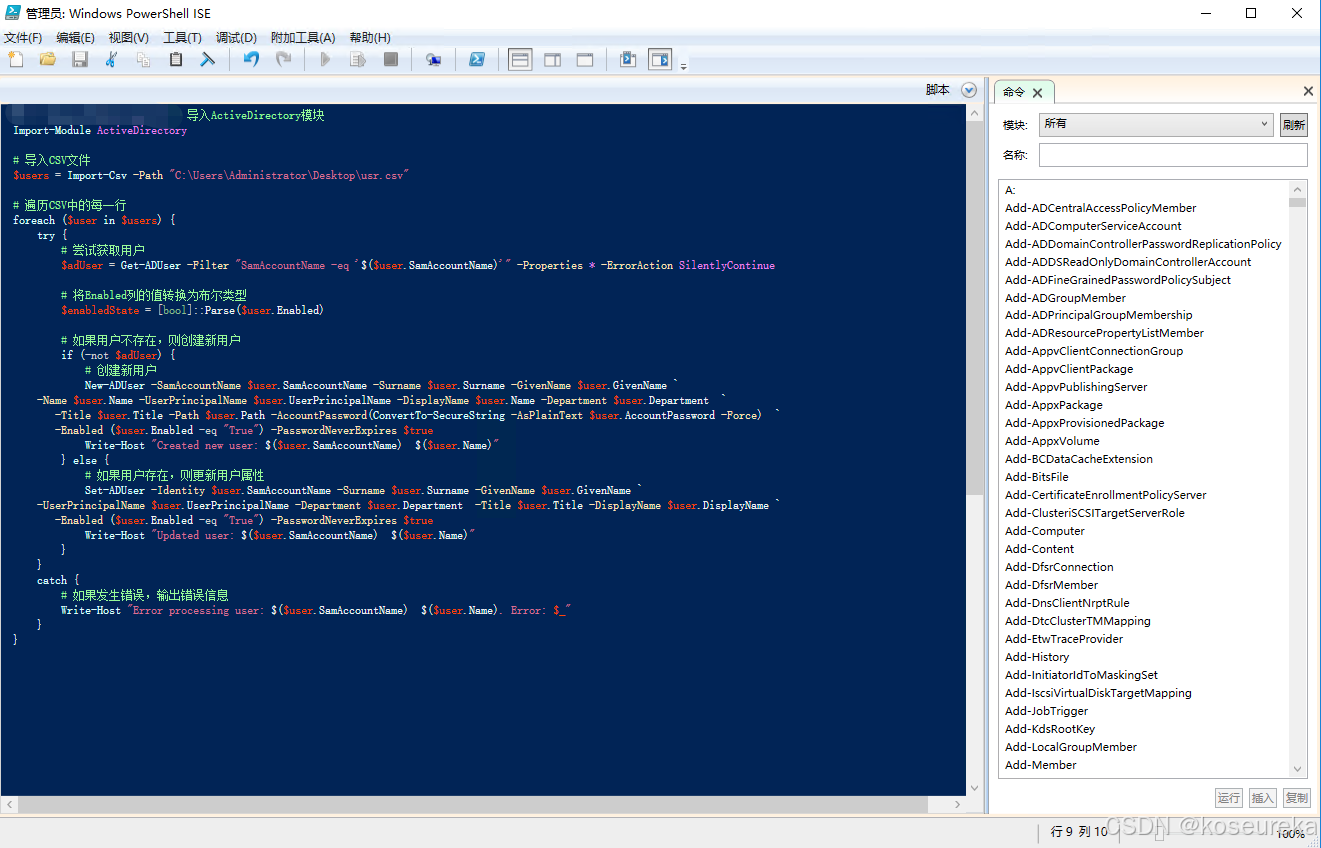Close the 命令 tab with its X
The width and height of the screenshot is (1321, 848).
[x=1037, y=93]
